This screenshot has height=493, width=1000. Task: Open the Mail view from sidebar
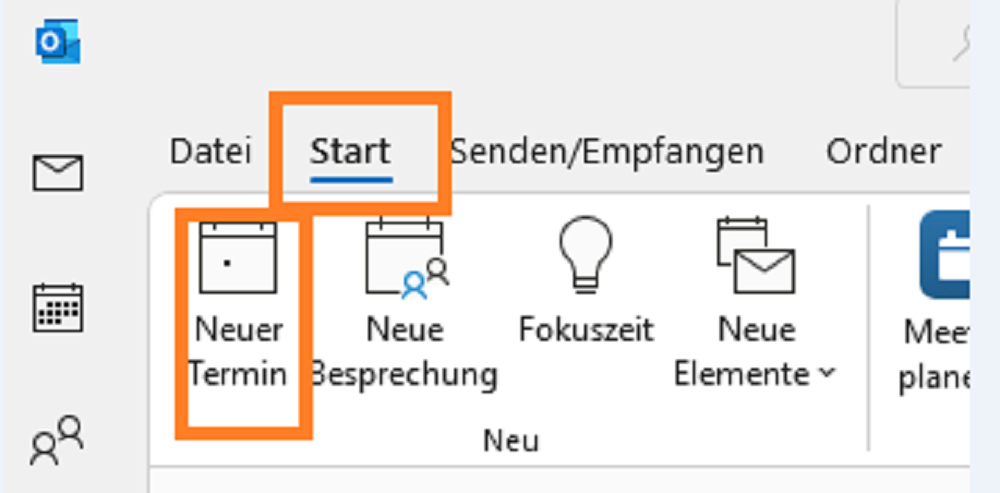click(x=57, y=173)
